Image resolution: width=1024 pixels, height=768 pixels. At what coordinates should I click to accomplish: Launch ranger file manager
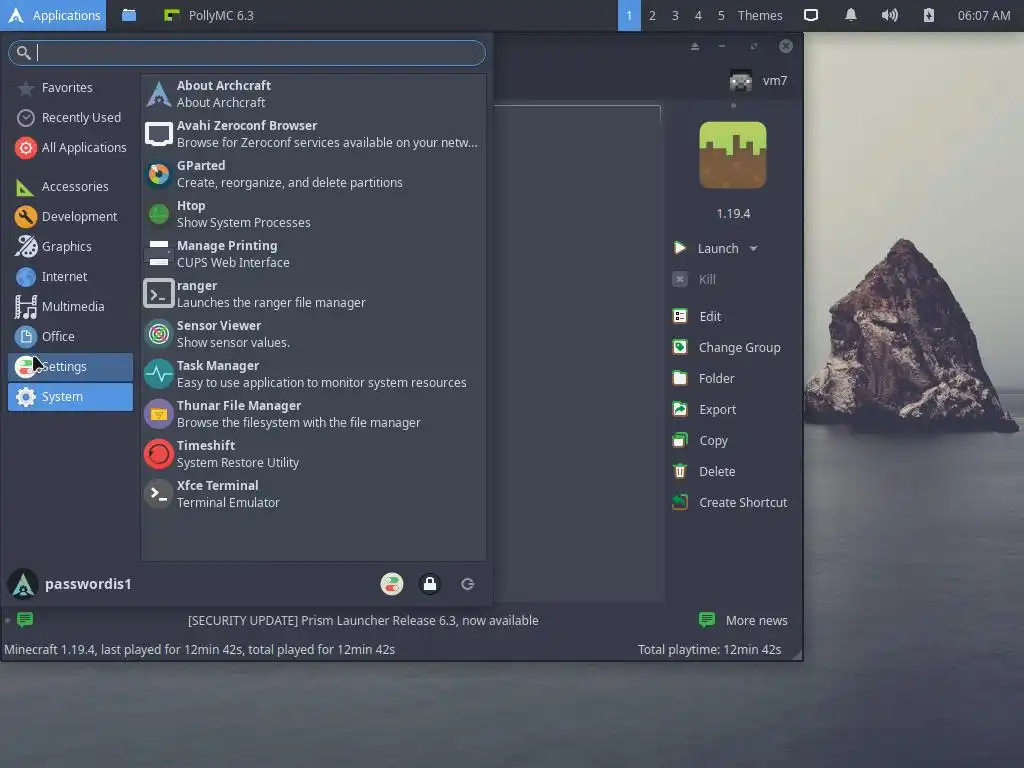pos(313,294)
